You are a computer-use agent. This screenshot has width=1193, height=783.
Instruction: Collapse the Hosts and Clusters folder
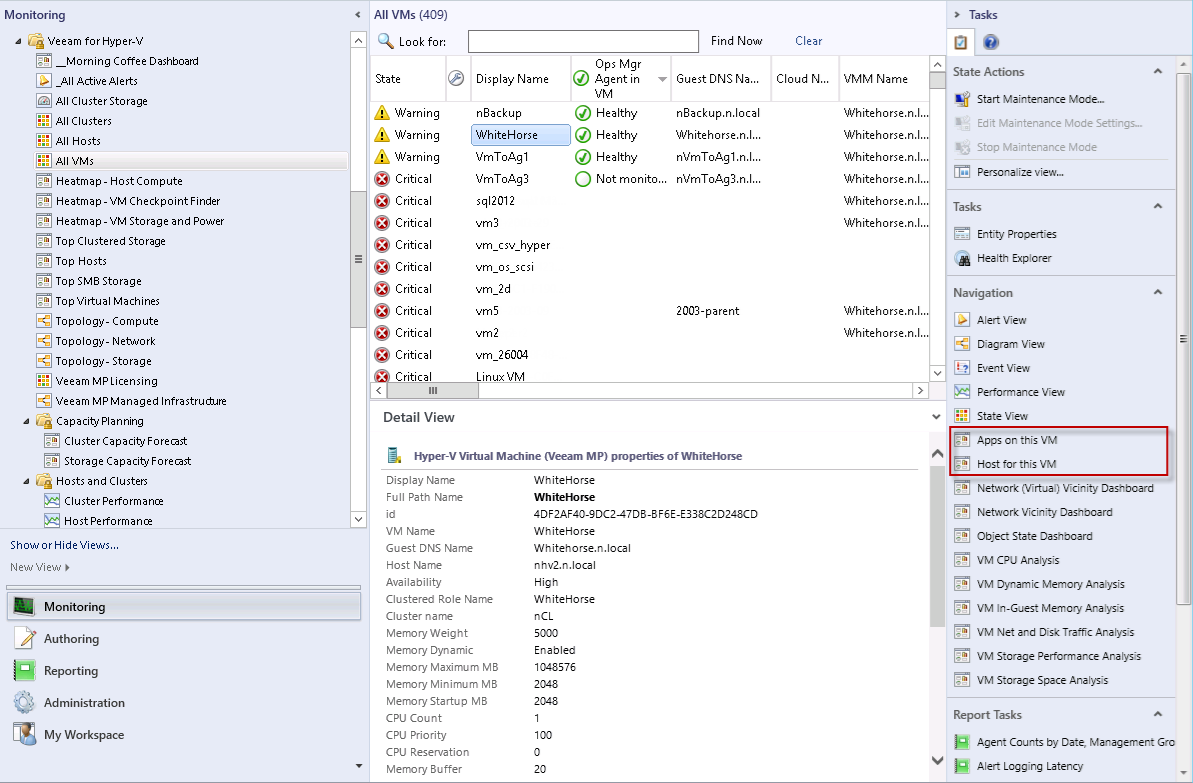(27, 481)
